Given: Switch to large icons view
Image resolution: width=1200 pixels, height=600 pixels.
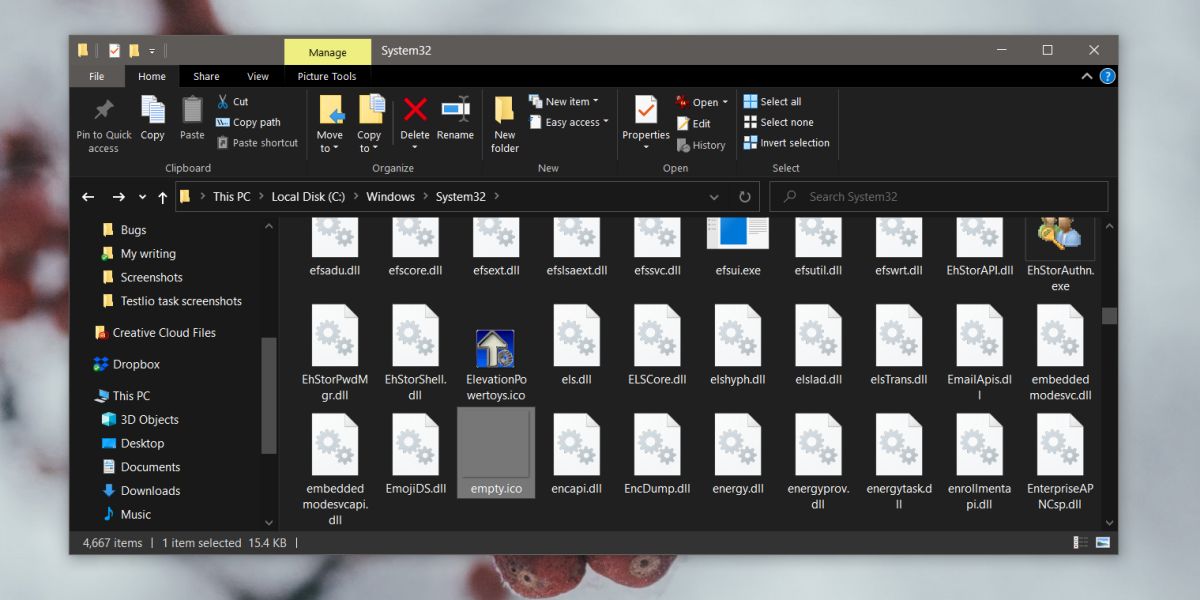Looking at the screenshot, I should (x=1103, y=543).
